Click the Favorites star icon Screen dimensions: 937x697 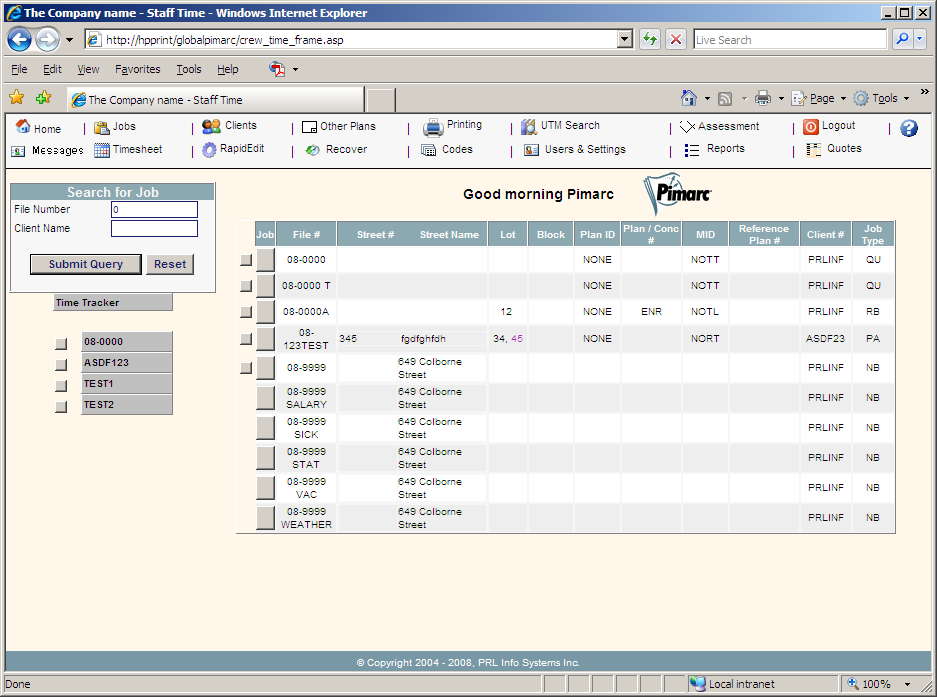(x=17, y=97)
